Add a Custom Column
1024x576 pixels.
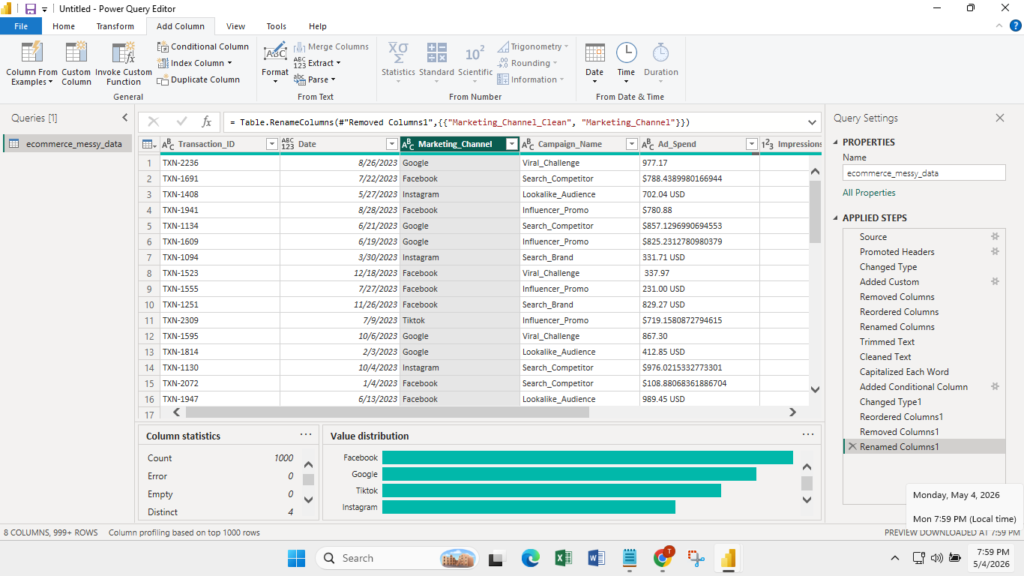[76, 63]
